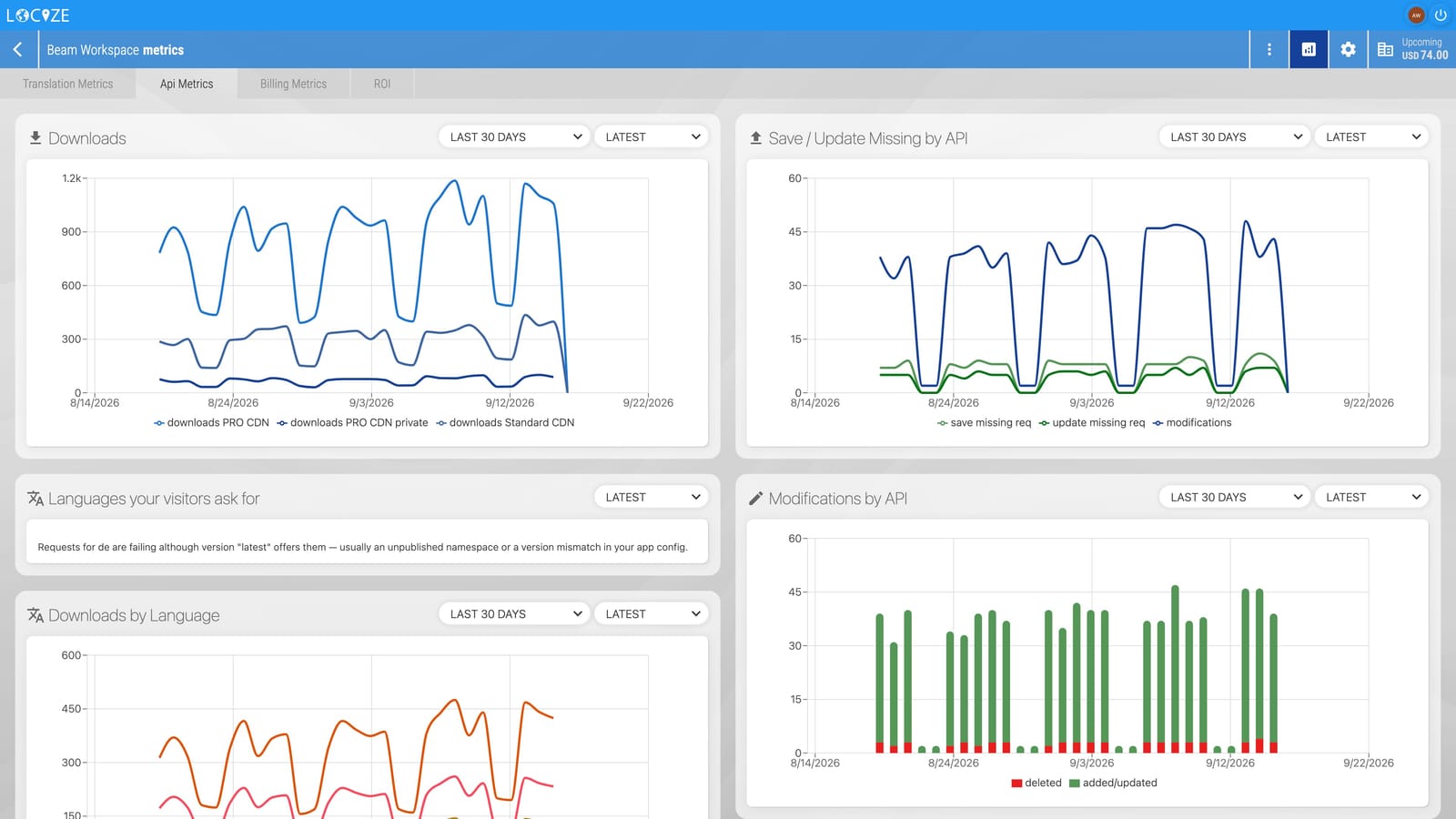Go back using the left arrow

pos(18,50)
